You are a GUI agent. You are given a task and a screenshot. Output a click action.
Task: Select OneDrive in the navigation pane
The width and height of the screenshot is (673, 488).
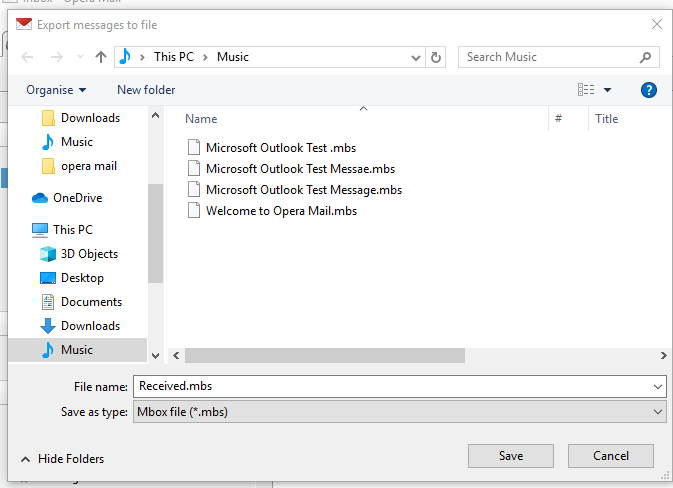click(x=67, y=198)
